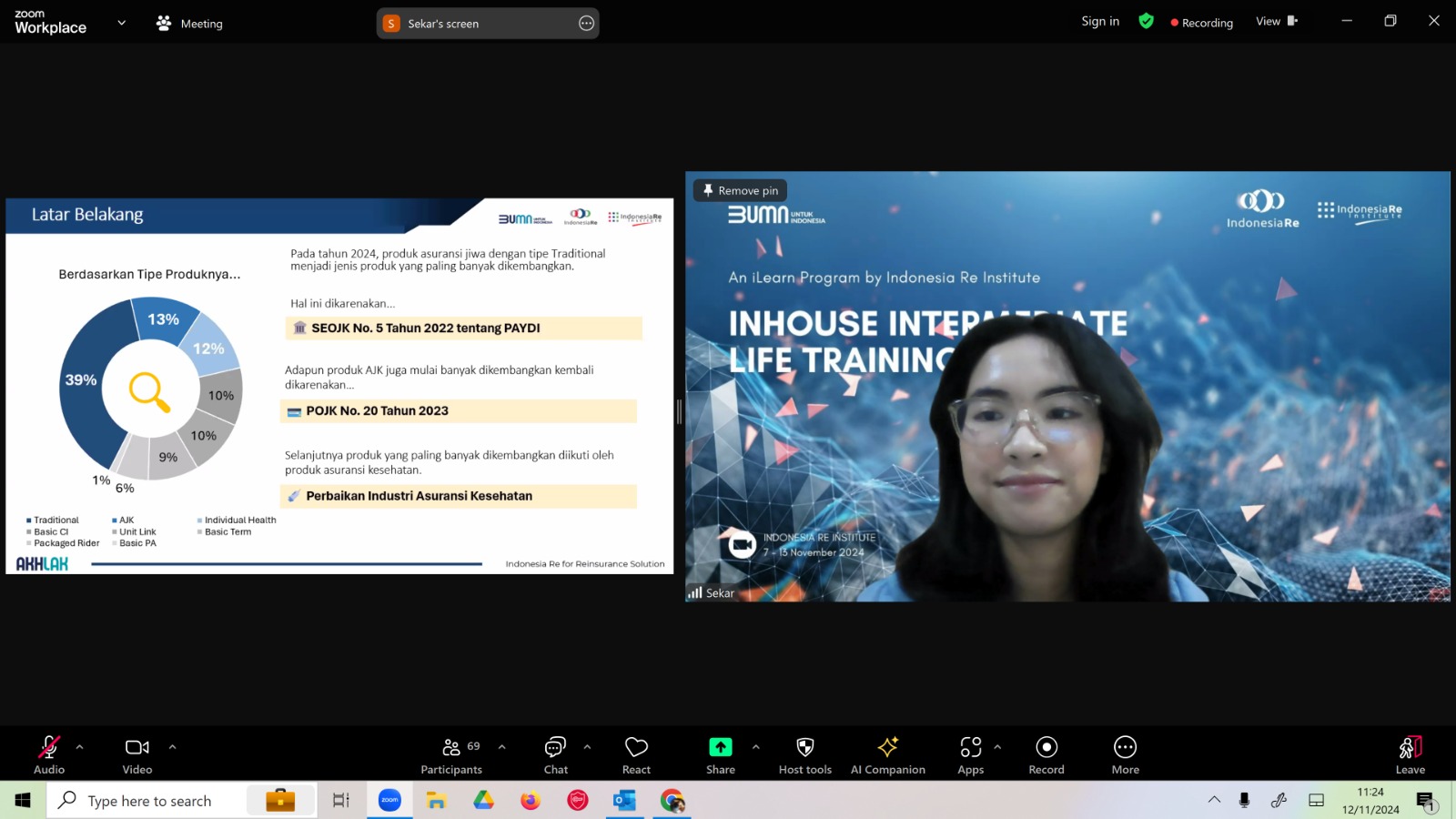Expand audio options arrow next to Audio

(80, 747)
